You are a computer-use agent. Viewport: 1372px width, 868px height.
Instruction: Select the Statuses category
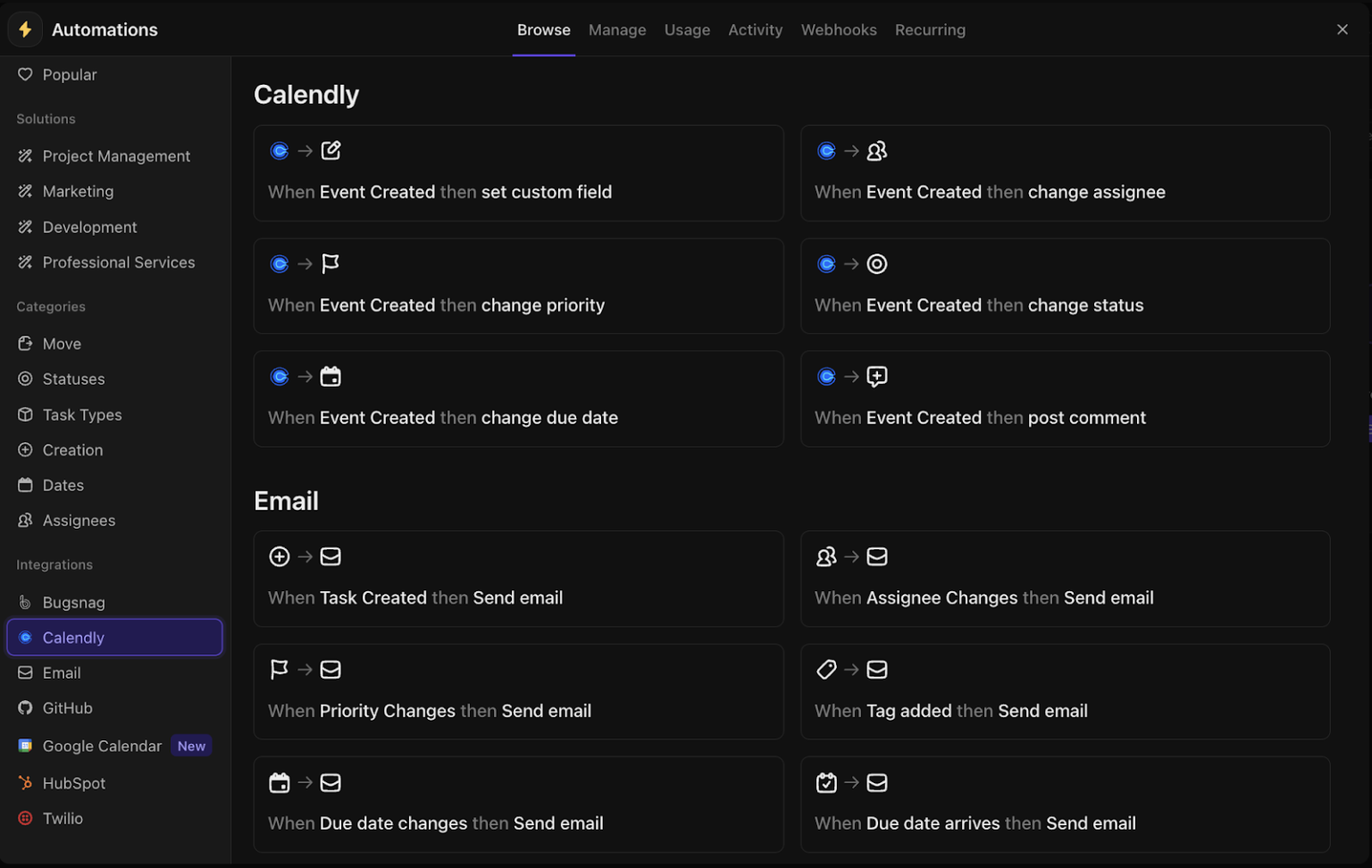point(73,379)
